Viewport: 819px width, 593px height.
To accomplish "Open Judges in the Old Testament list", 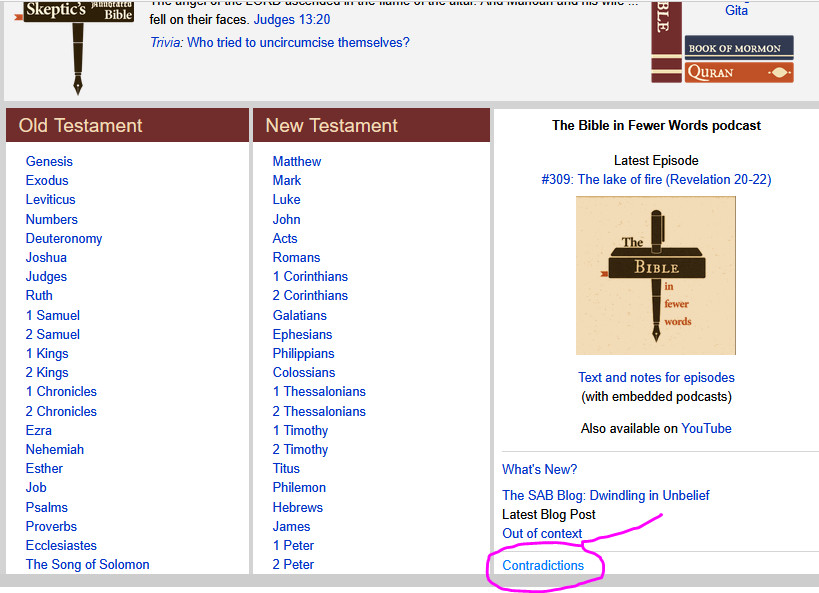I will coord(46,277).
